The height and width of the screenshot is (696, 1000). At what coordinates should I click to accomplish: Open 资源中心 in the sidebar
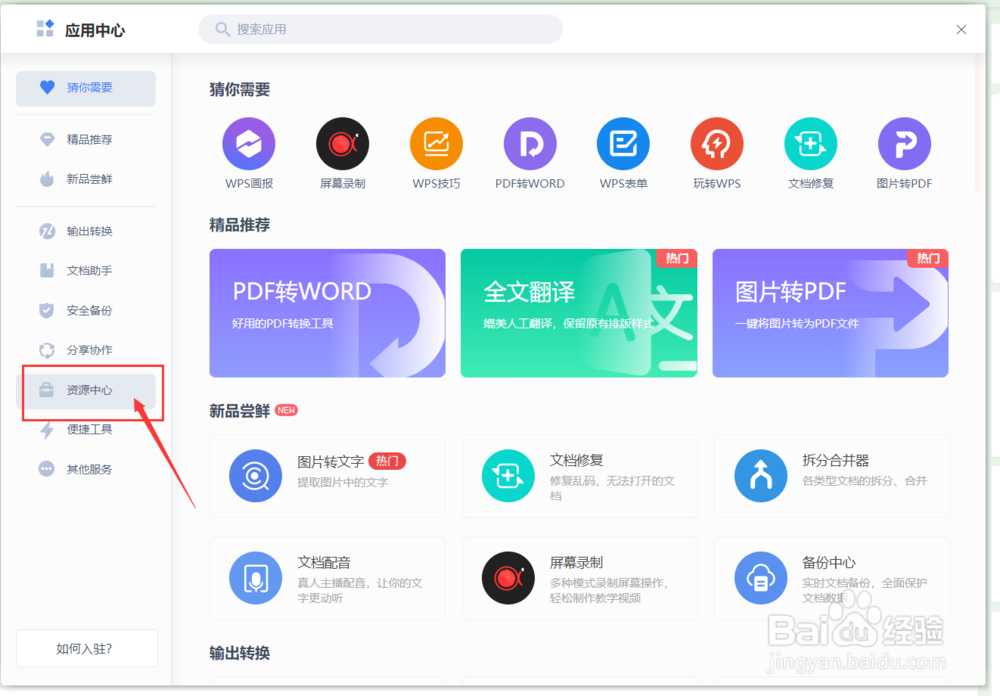click(x=85, y=390)
